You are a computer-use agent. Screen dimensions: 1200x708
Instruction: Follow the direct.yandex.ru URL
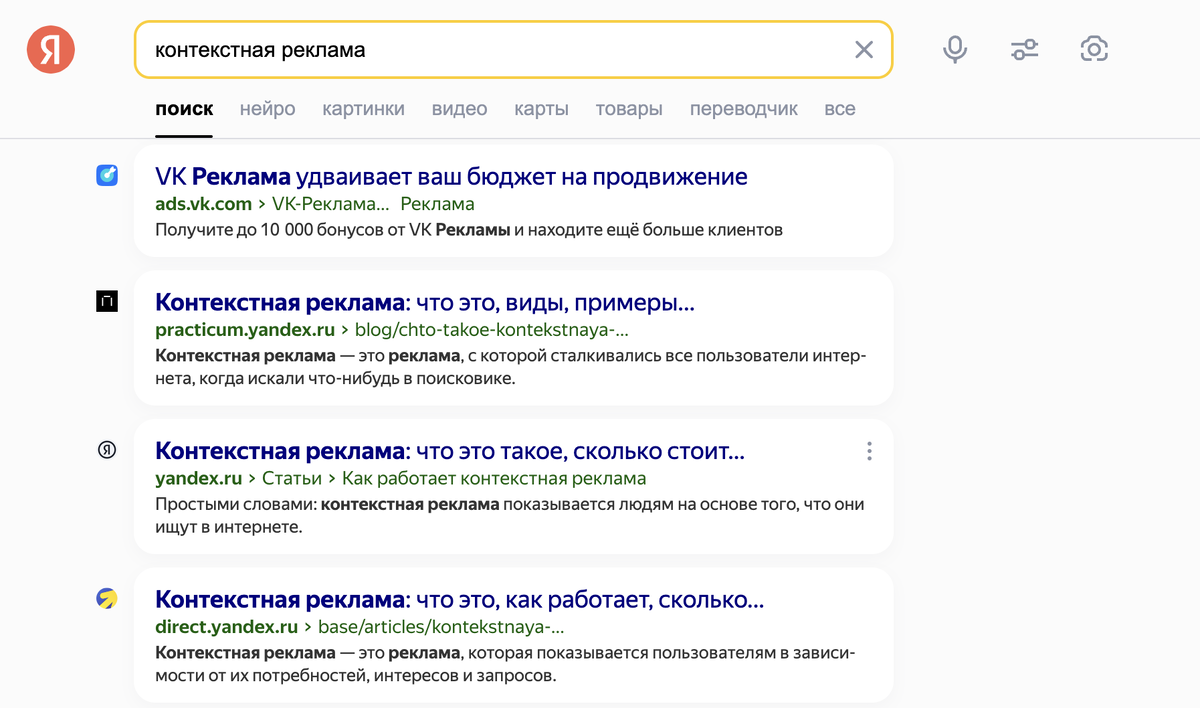tap(227, 627)
